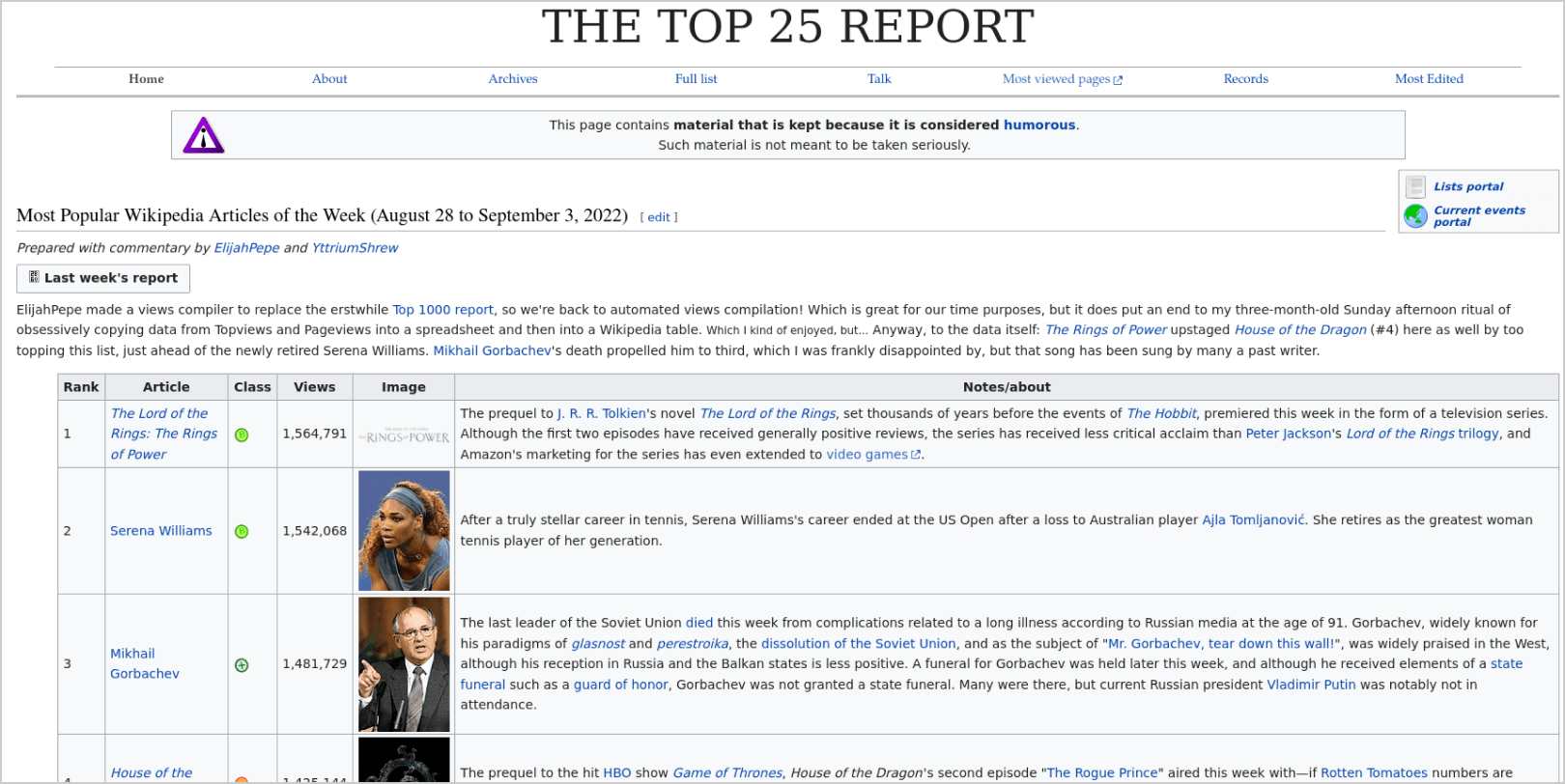Click the class icon in Serena Williams row
The width and height of the screenshot is (1565, 784).
pos(242,531)
